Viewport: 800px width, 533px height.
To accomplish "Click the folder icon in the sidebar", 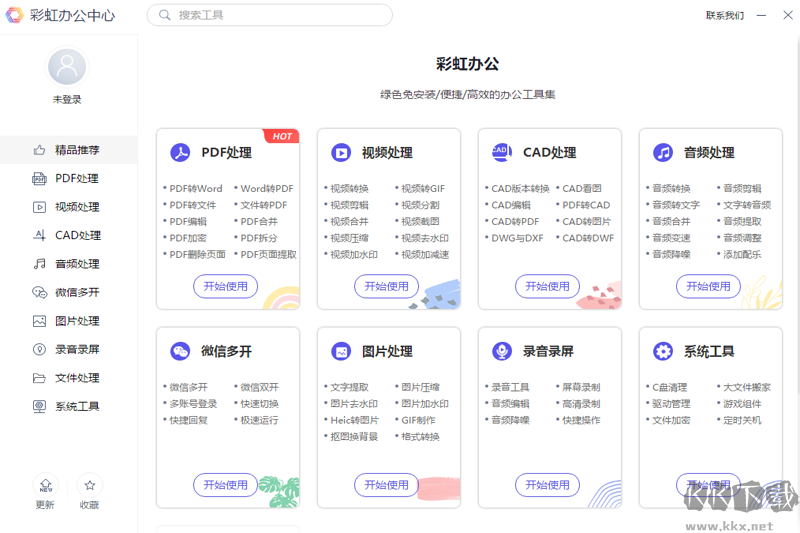I will point(39,378).
